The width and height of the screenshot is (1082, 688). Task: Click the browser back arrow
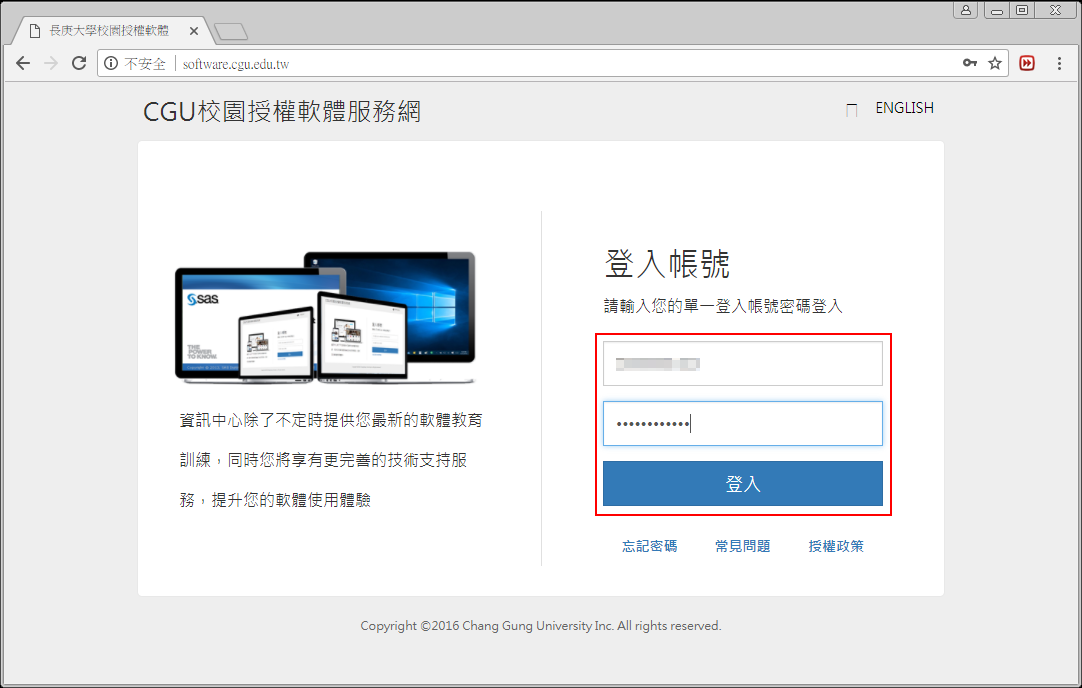click(x=23, y=63)
